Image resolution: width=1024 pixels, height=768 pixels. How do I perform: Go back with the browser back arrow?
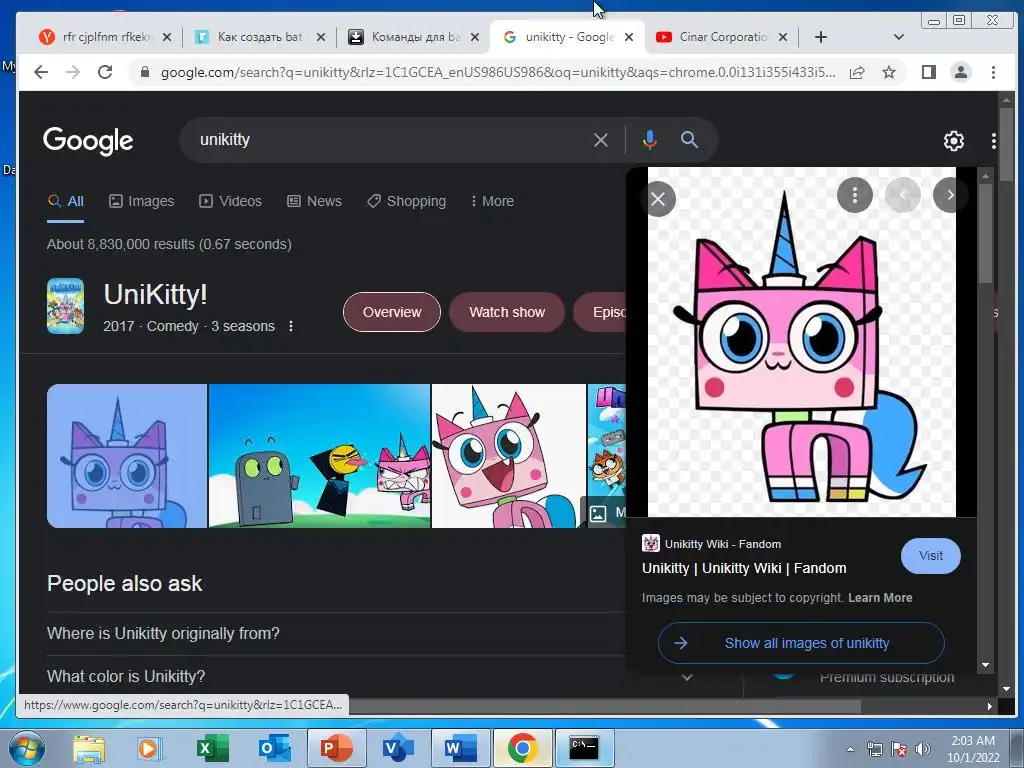click(40, 72)
